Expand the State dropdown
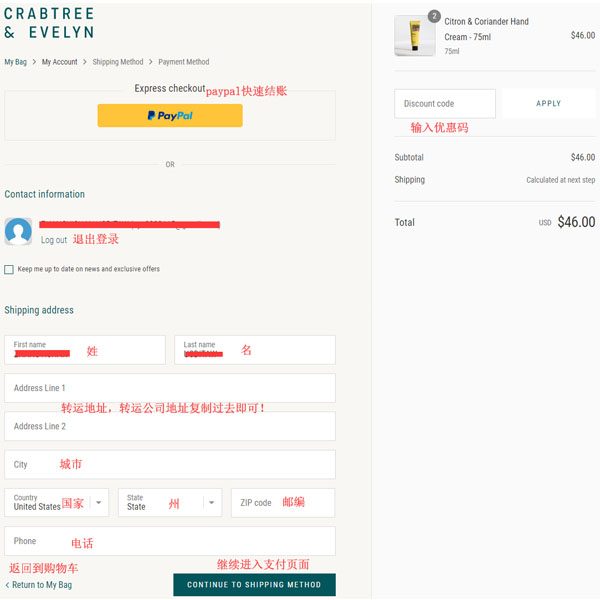 (x=170, y=502)
